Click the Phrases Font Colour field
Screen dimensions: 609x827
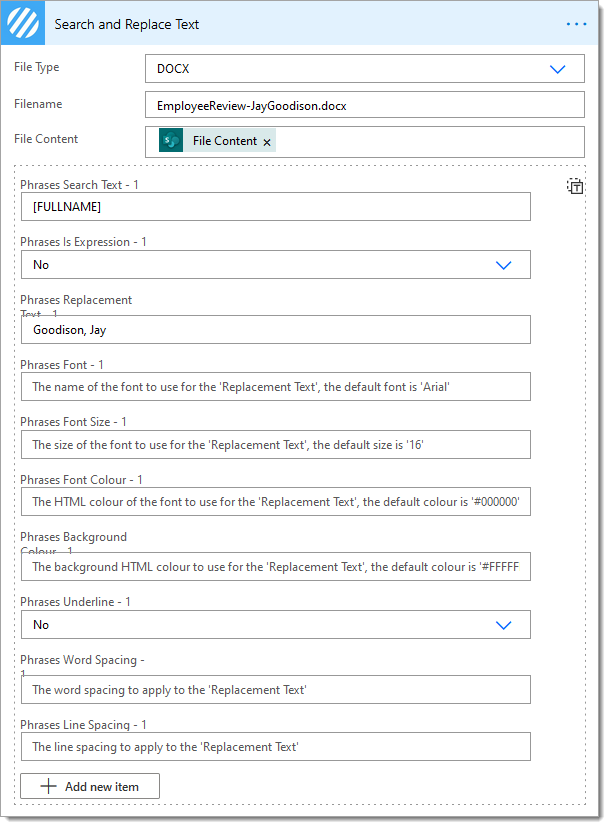click(x=275, y=502)
